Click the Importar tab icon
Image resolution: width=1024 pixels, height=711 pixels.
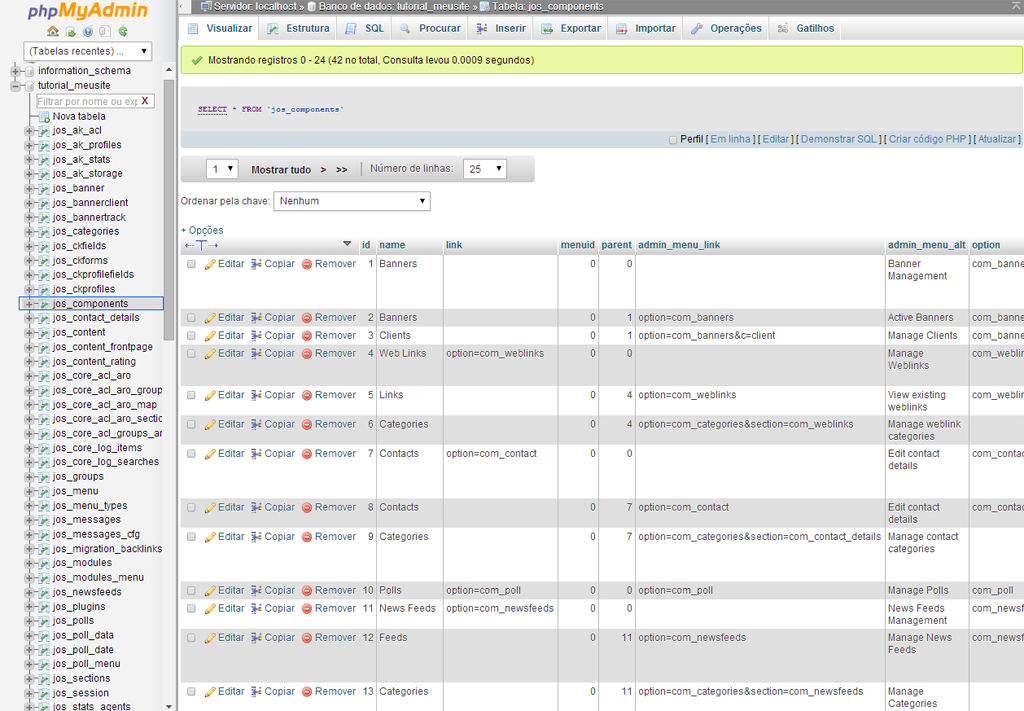622,29
